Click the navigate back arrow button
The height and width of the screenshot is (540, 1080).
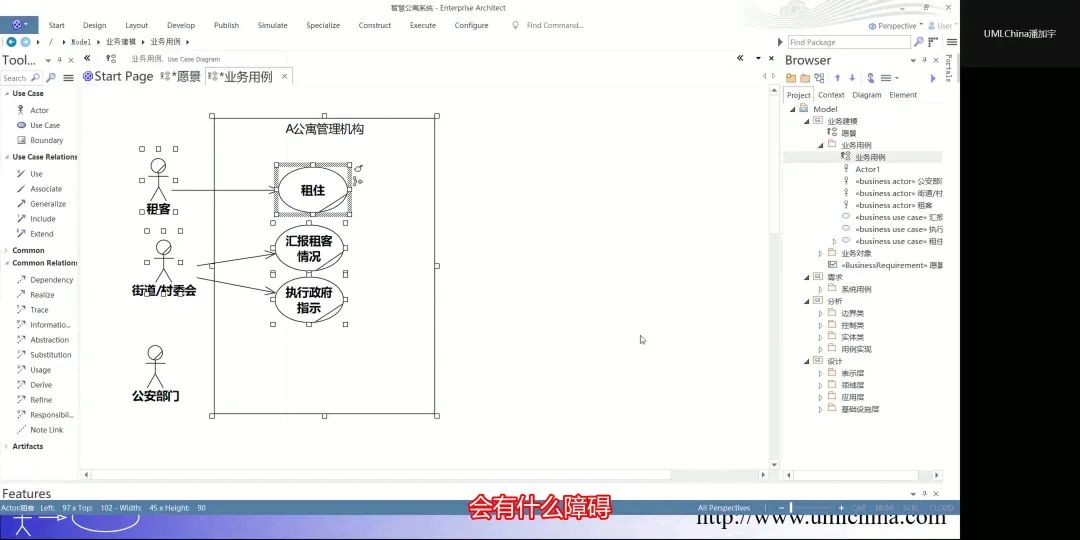point(12,42)
